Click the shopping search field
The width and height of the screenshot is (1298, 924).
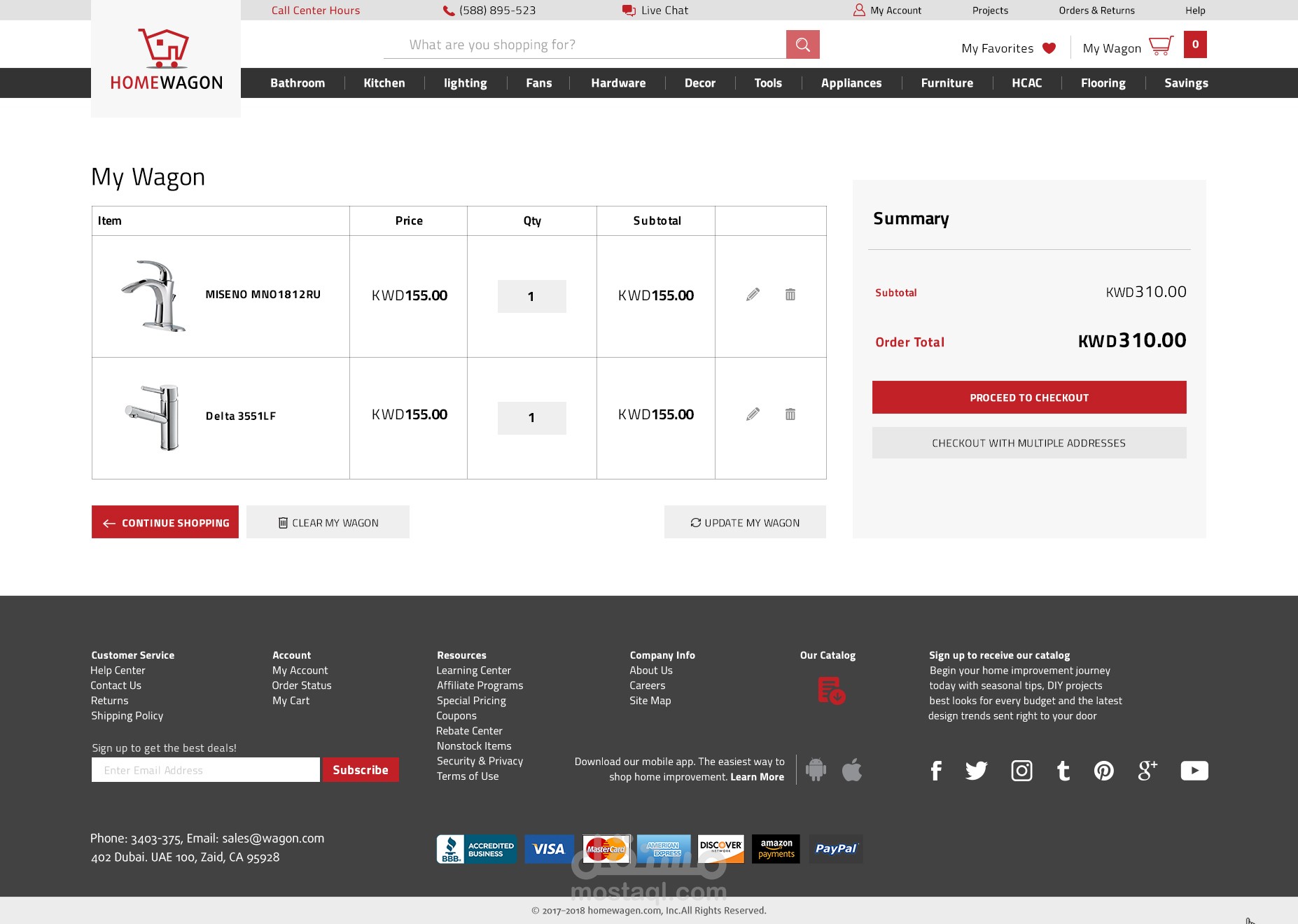click(585, 45)
